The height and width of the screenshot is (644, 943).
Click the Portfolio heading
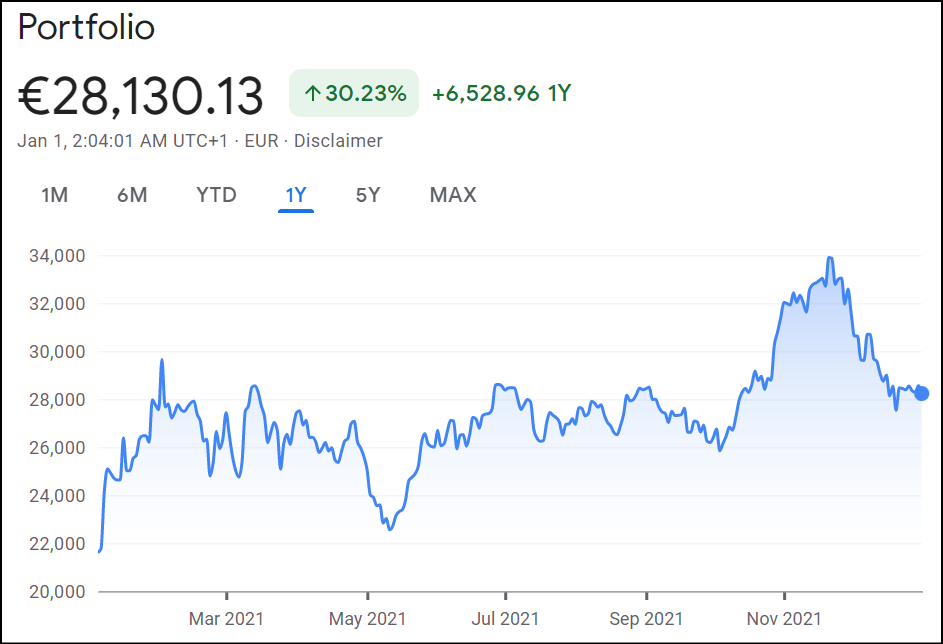(87, 27)
